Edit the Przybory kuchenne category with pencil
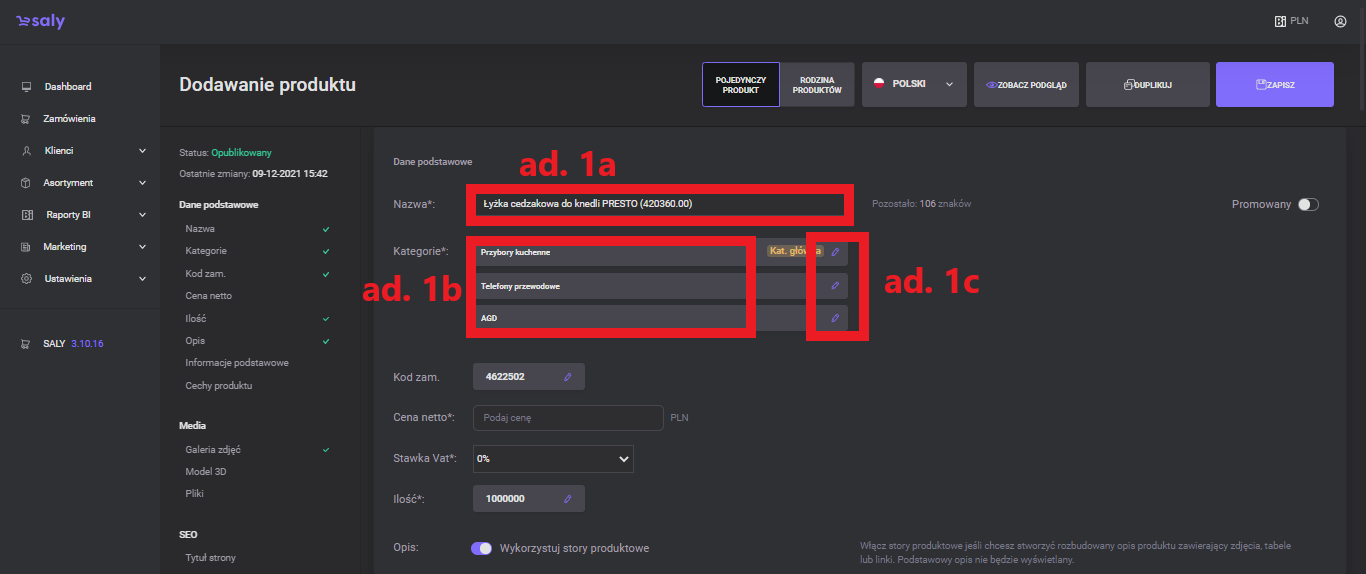 (835, 252)
